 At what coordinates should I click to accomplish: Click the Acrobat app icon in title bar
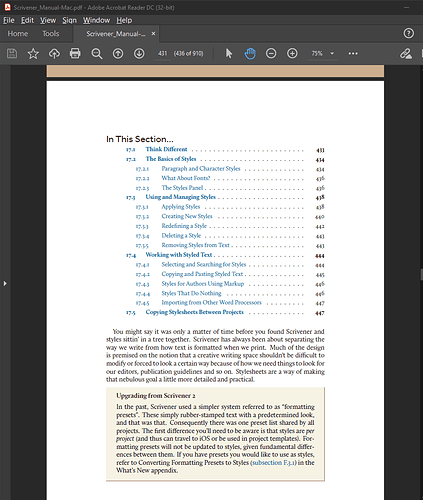[7, 7]
